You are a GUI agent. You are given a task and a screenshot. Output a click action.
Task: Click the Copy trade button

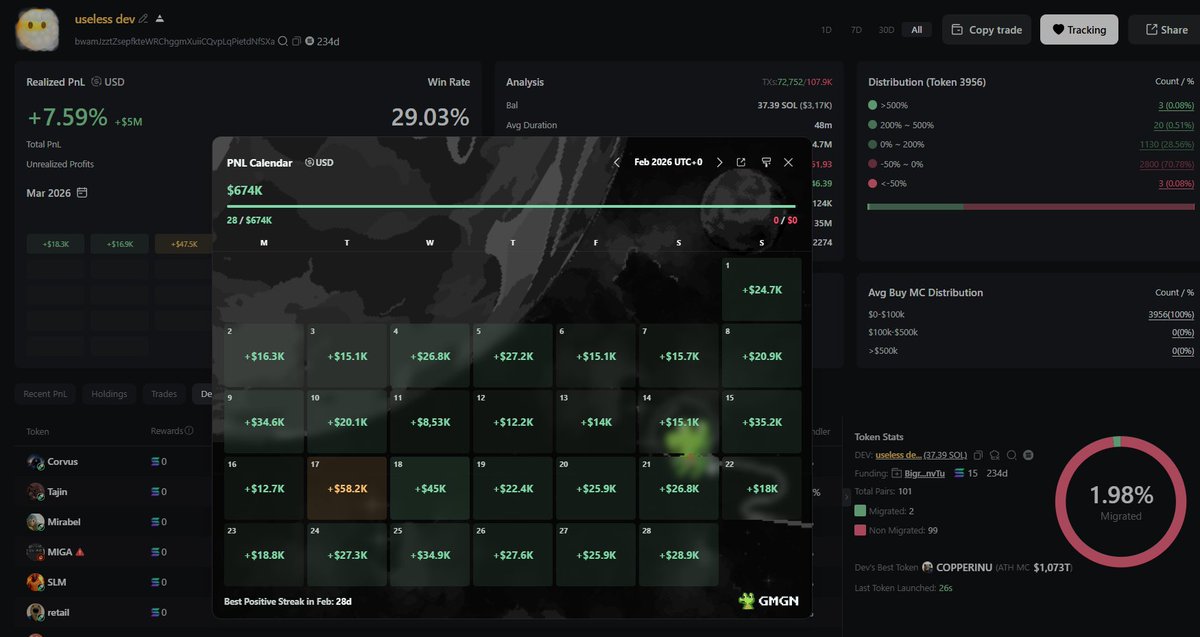[986, 30]
